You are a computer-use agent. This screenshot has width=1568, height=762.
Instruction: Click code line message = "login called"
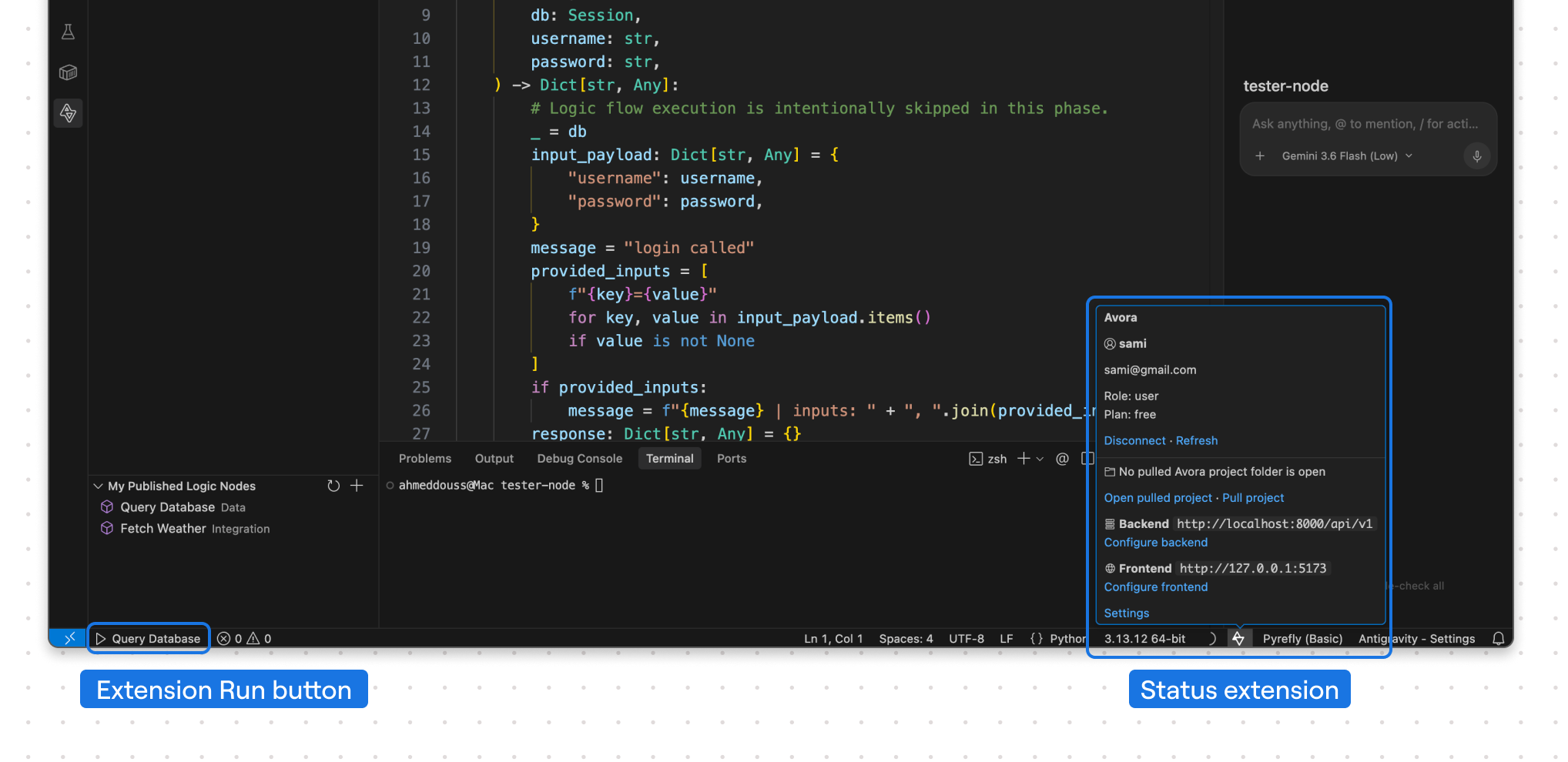click(x=642, y=248)
